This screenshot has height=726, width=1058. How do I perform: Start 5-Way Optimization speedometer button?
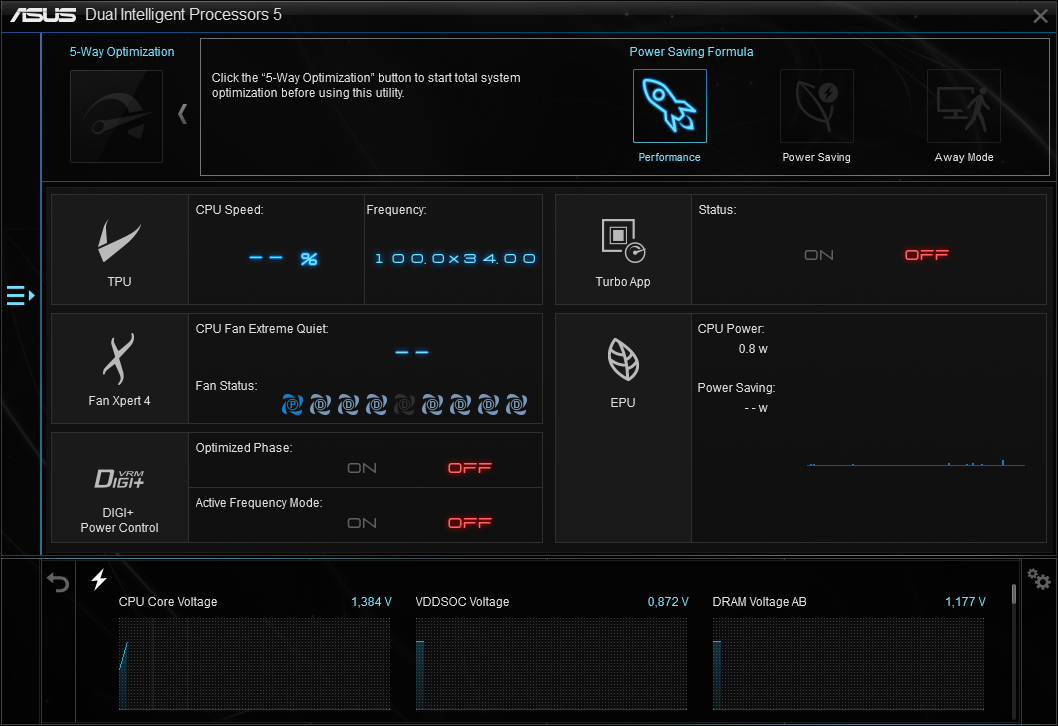pyautogui.click(x=116, y=116)
